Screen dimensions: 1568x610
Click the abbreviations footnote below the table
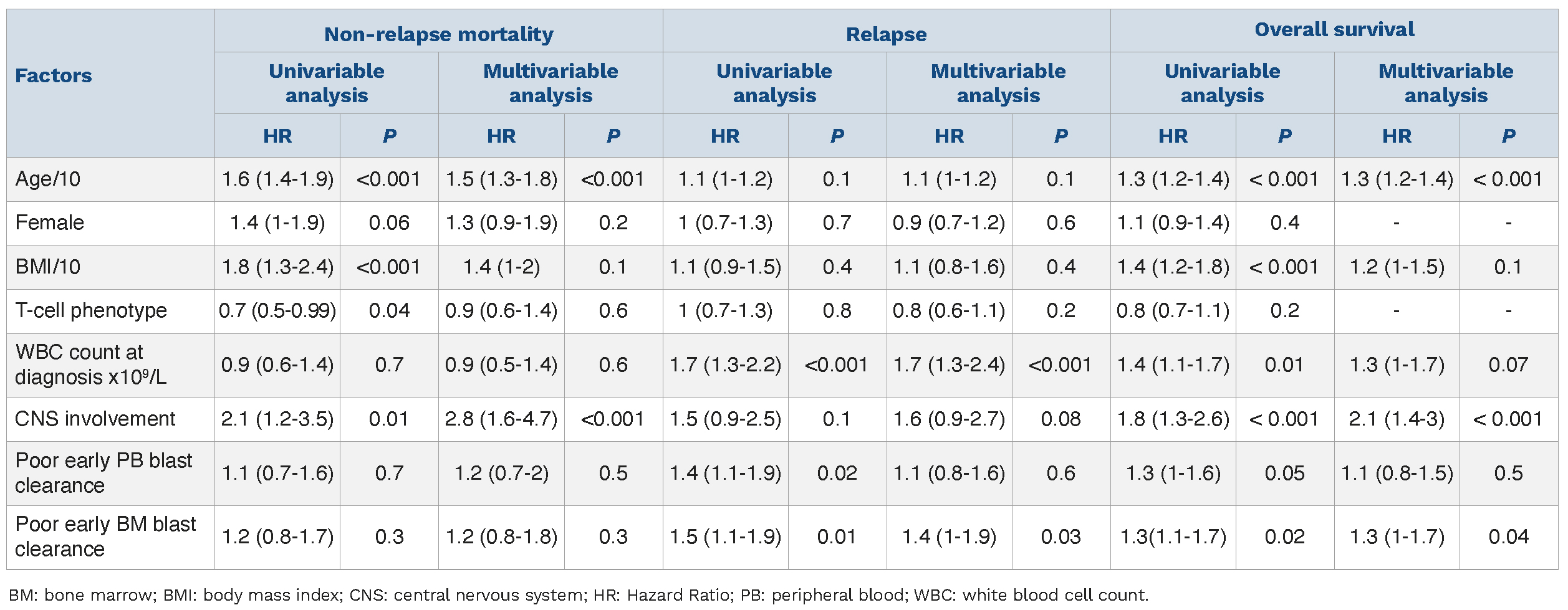tap(579, 595)
